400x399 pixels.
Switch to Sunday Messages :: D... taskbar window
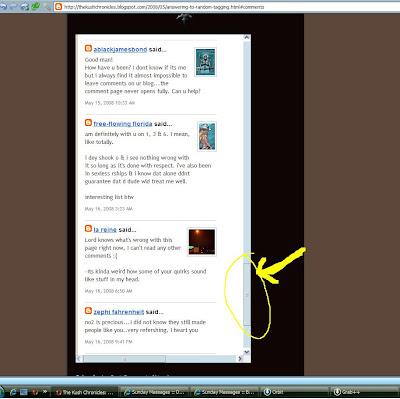154,392
